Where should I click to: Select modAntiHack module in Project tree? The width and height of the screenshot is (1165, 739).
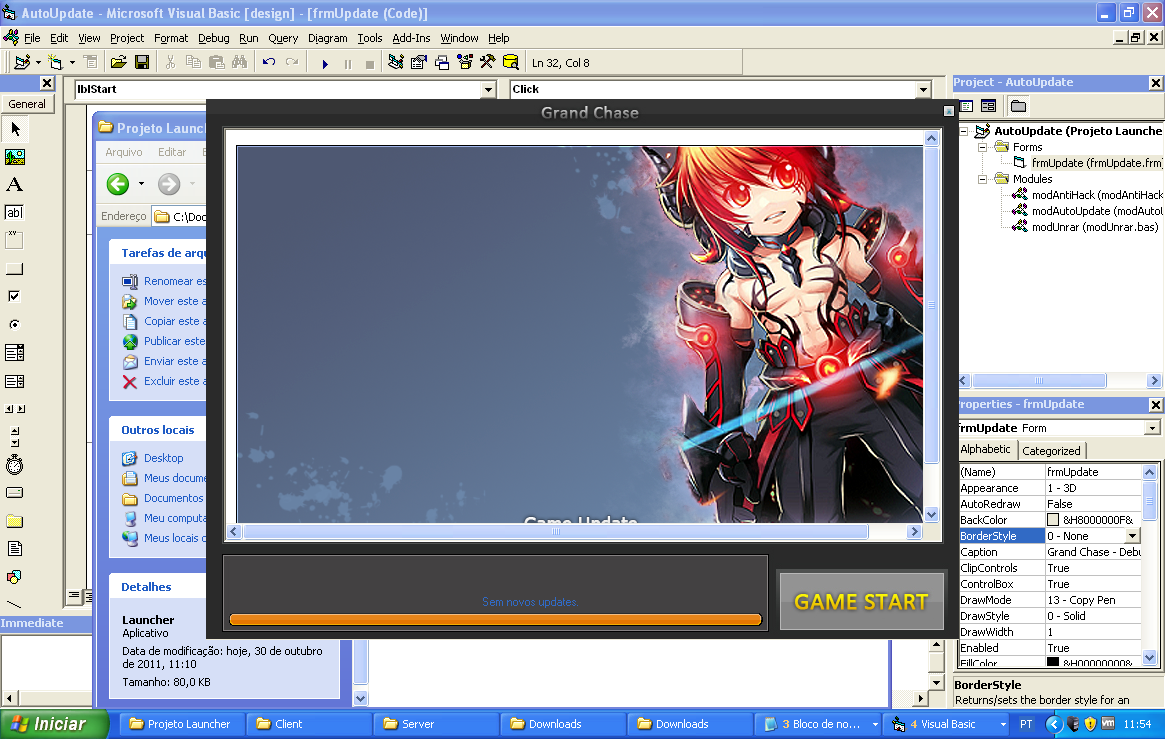(x=1097, y=195)
